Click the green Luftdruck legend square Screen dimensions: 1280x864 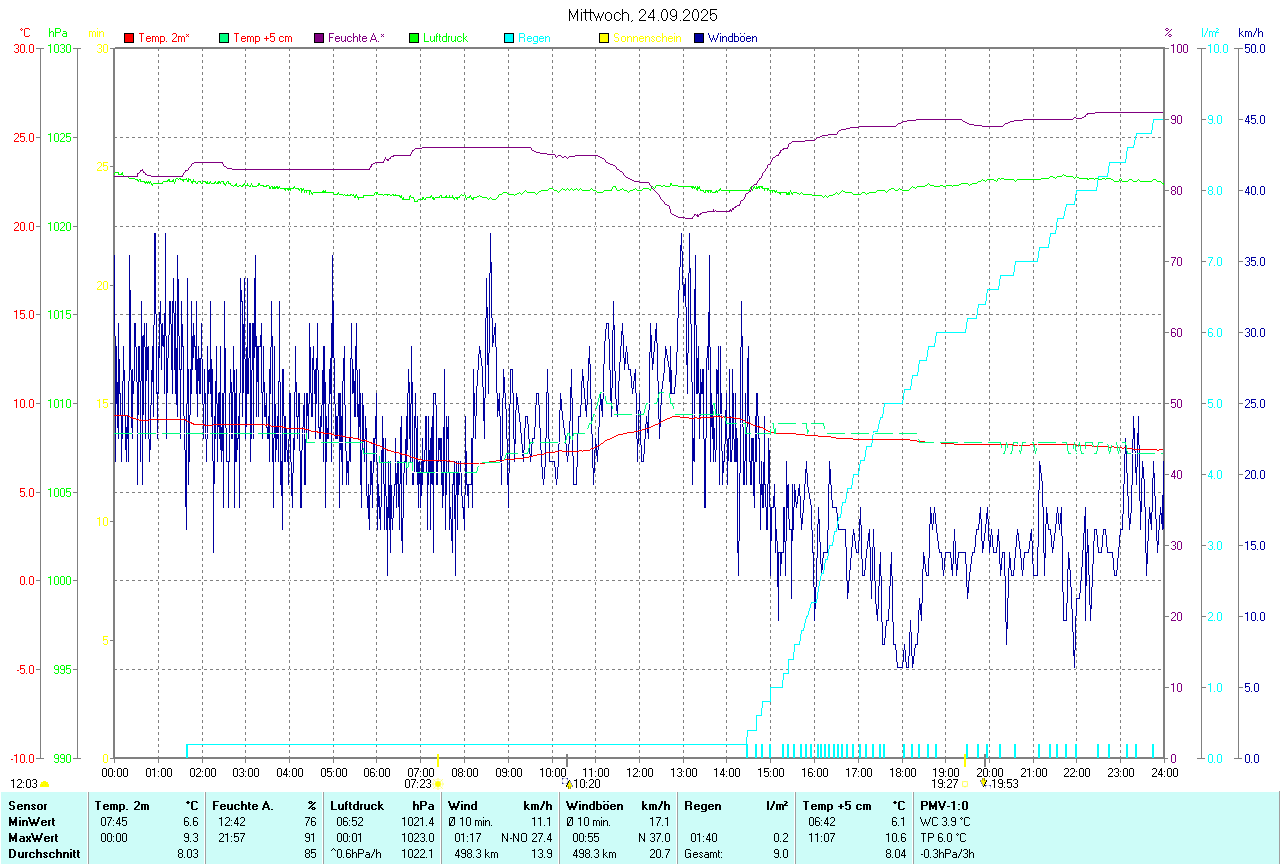click(414, 38)
